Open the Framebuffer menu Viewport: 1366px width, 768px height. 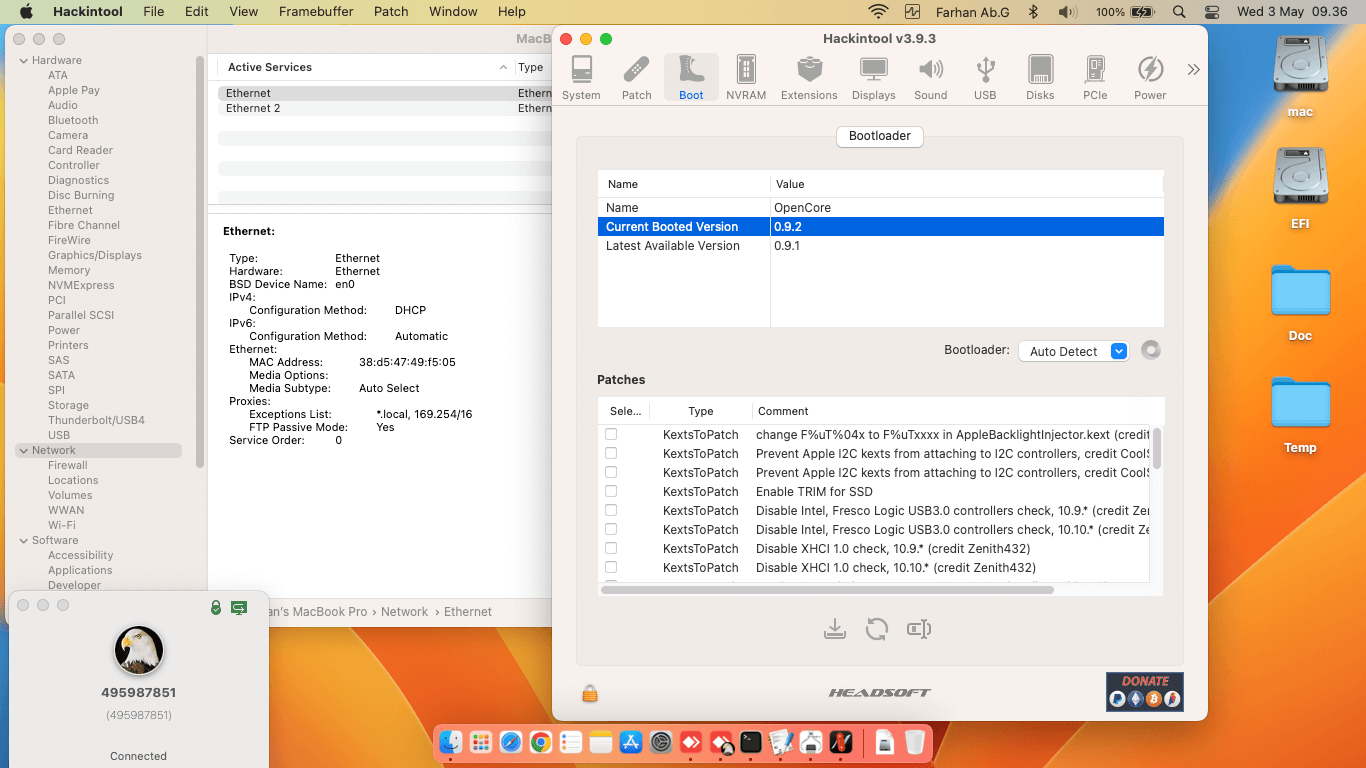316,12
